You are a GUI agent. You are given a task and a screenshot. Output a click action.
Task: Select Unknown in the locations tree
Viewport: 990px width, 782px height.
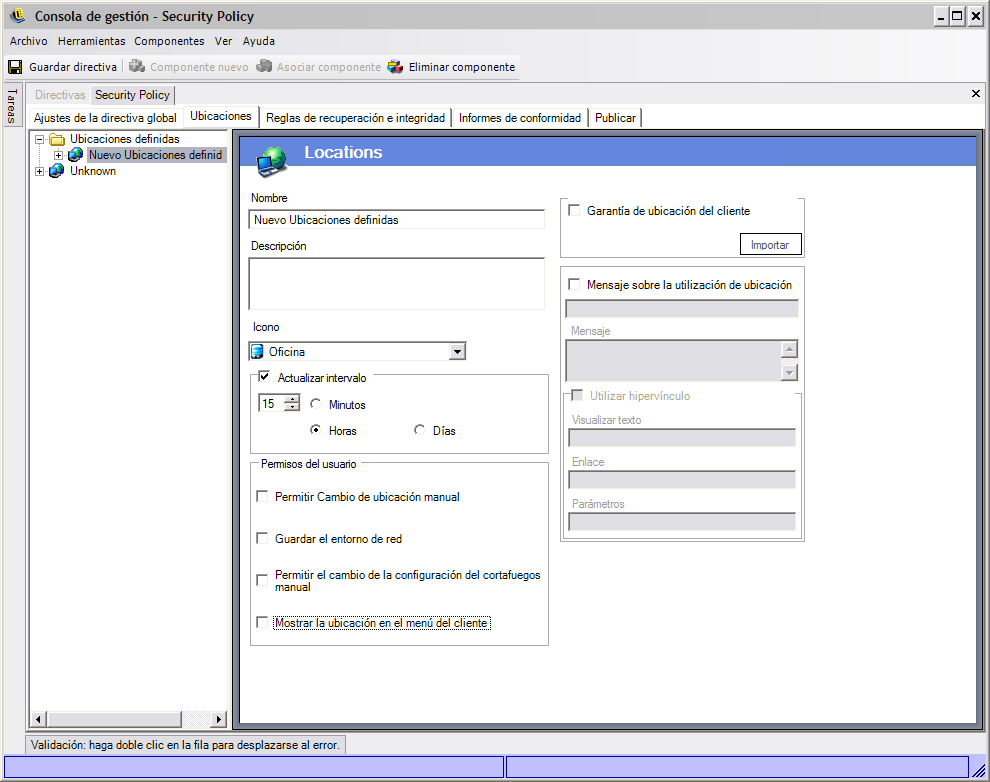coord(93,171)
